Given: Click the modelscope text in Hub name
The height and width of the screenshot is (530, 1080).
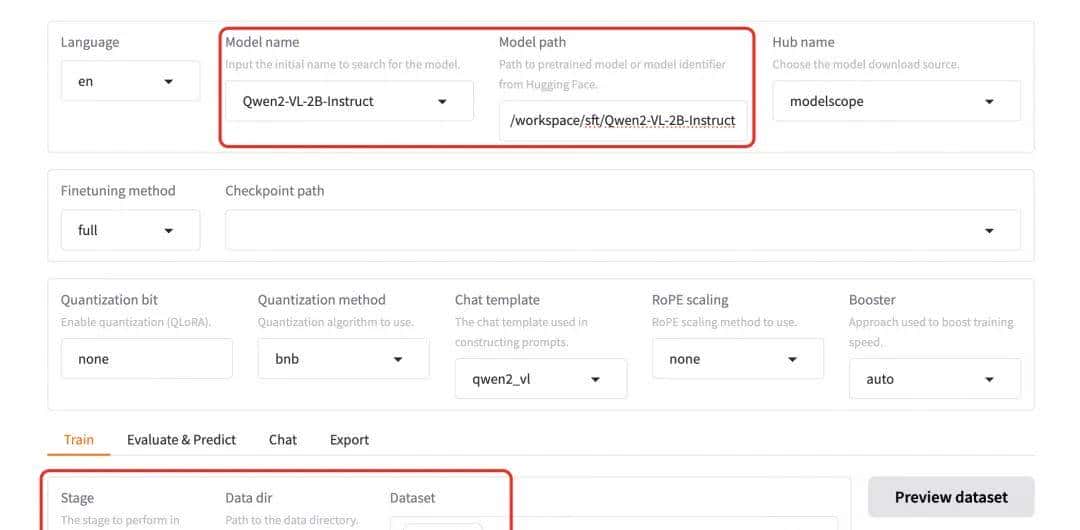Looking at the screenshot, I should pyautogui.click(x=826, y=101).
